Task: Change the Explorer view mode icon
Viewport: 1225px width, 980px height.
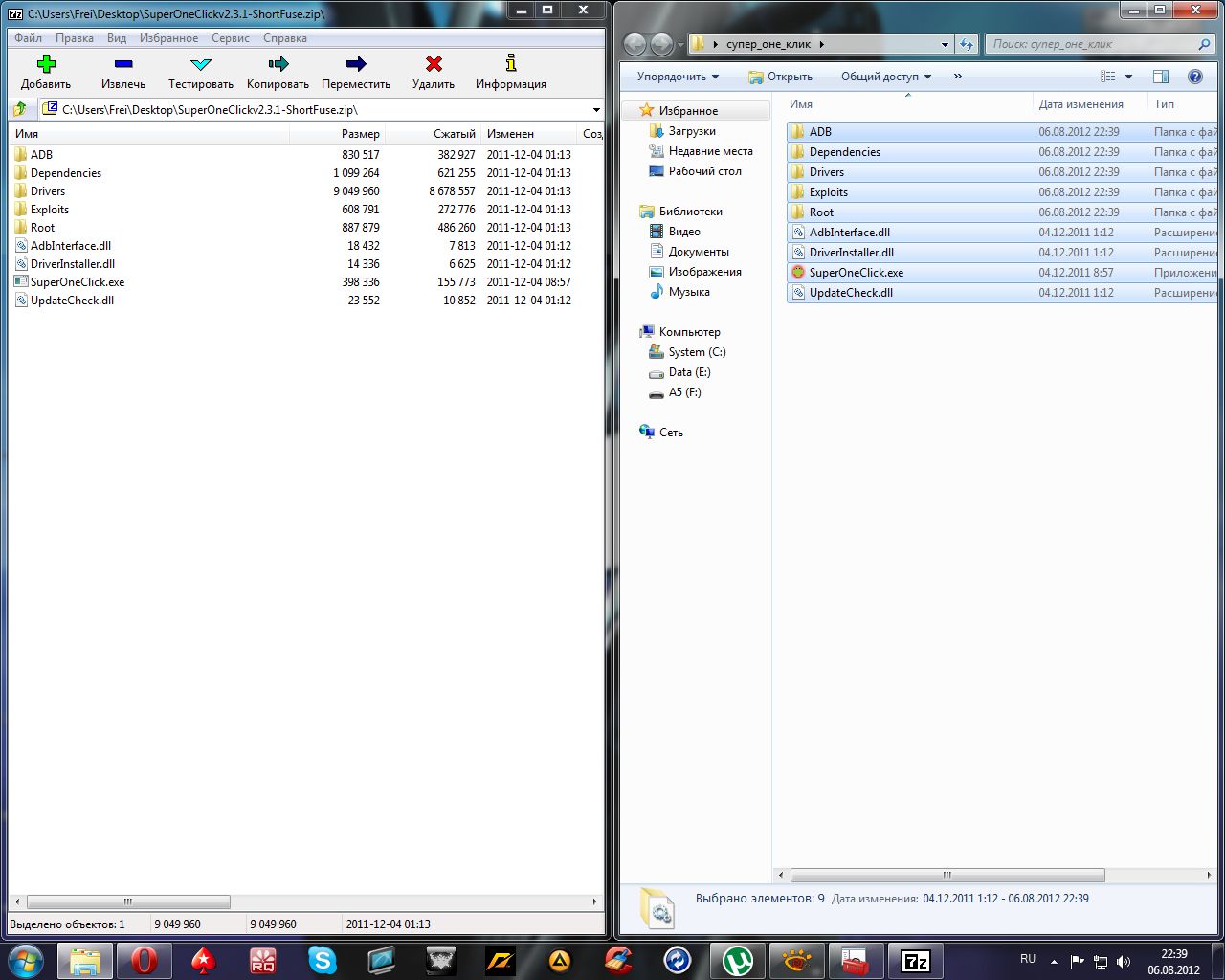Action: (1108, 77)
